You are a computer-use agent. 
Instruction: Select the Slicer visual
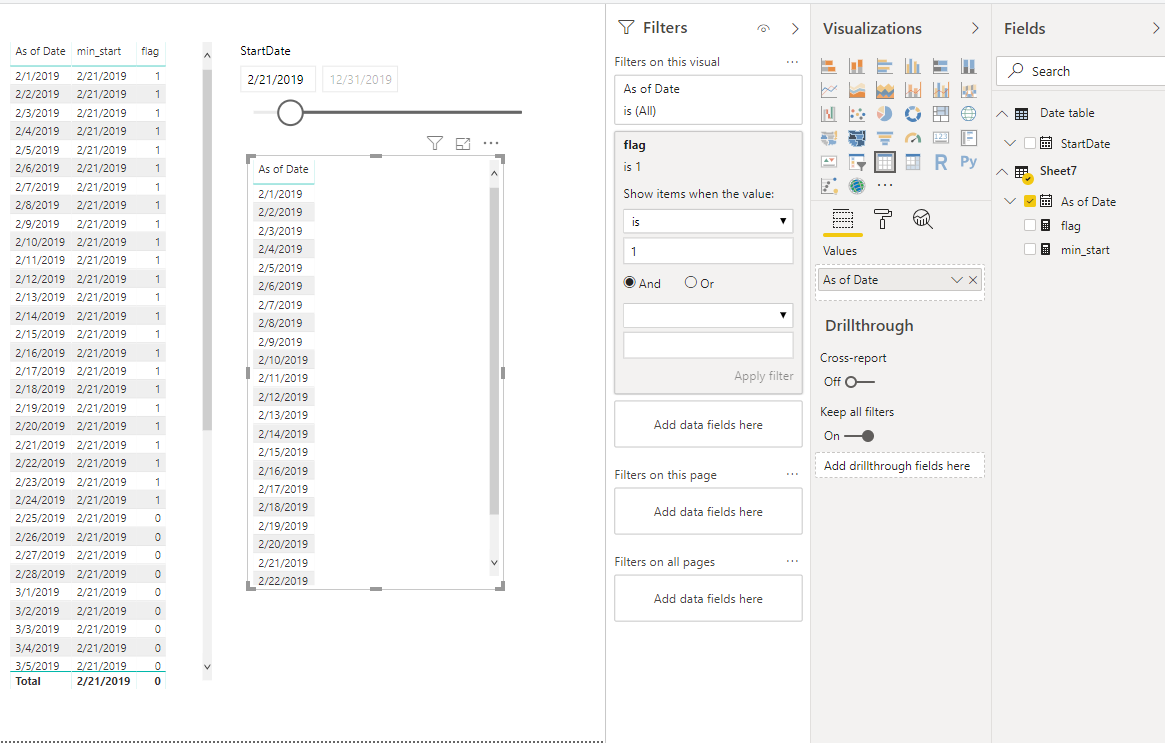(857, 161)
